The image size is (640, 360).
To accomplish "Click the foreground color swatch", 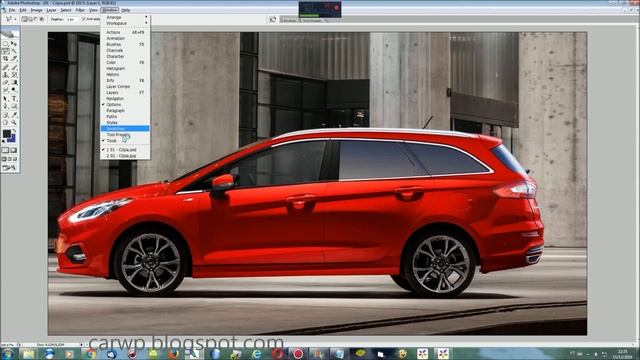I will [x=7, y=133].
